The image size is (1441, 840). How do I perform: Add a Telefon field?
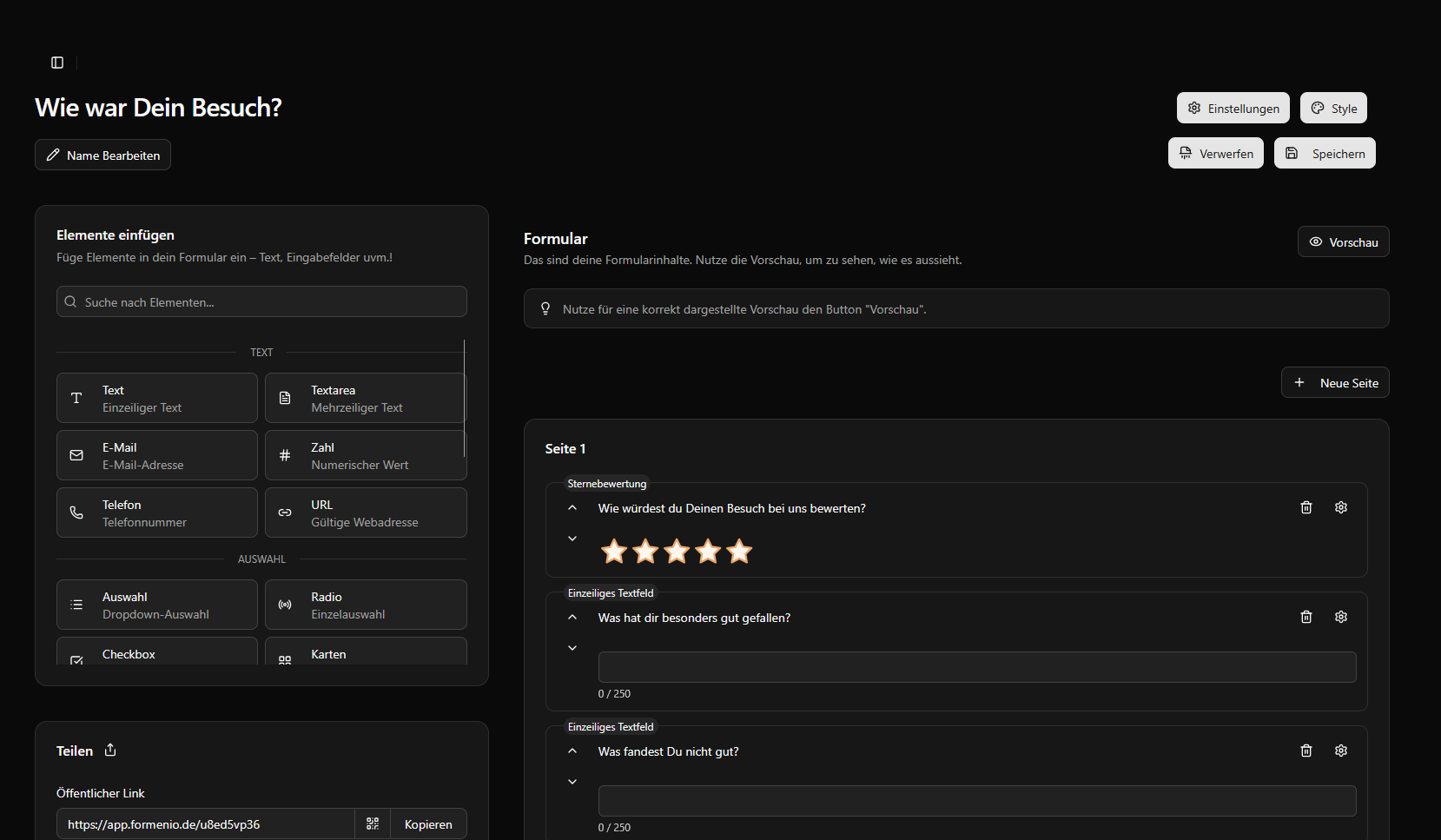tap(156, 513)
